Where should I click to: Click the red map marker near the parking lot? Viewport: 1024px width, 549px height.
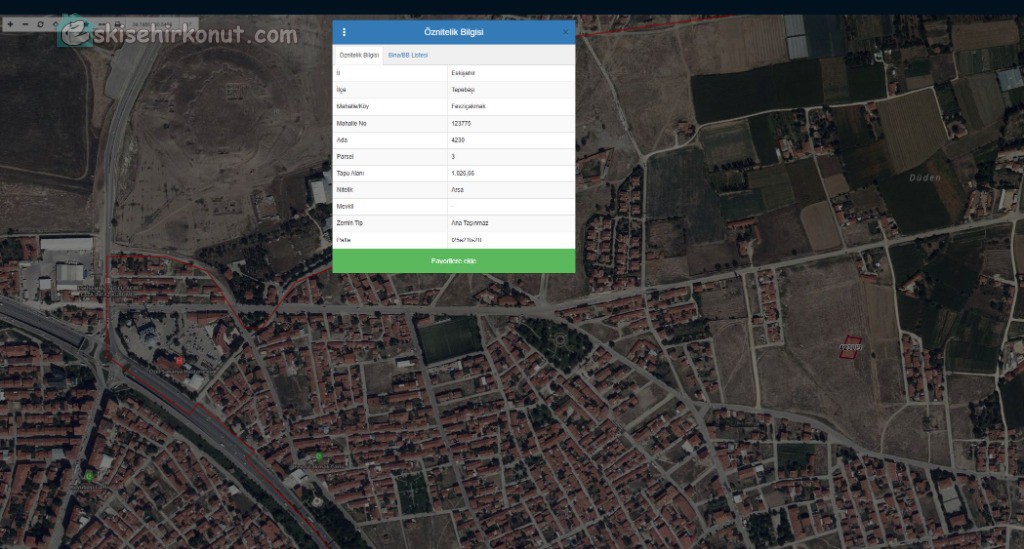(x=179, y=360)
